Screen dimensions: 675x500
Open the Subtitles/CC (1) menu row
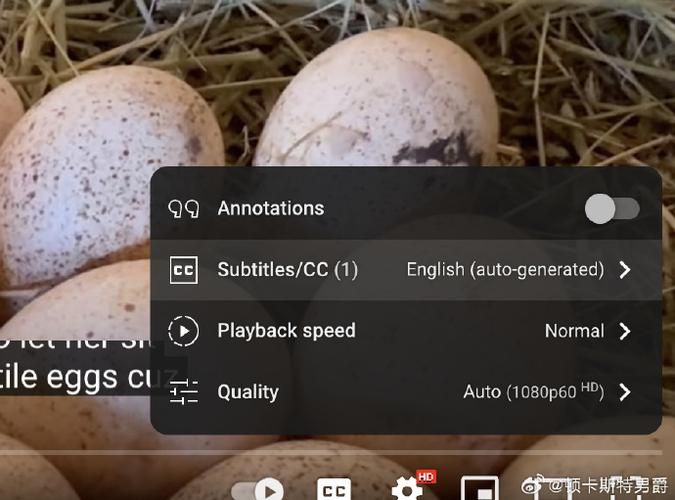[x=406, y=270]
